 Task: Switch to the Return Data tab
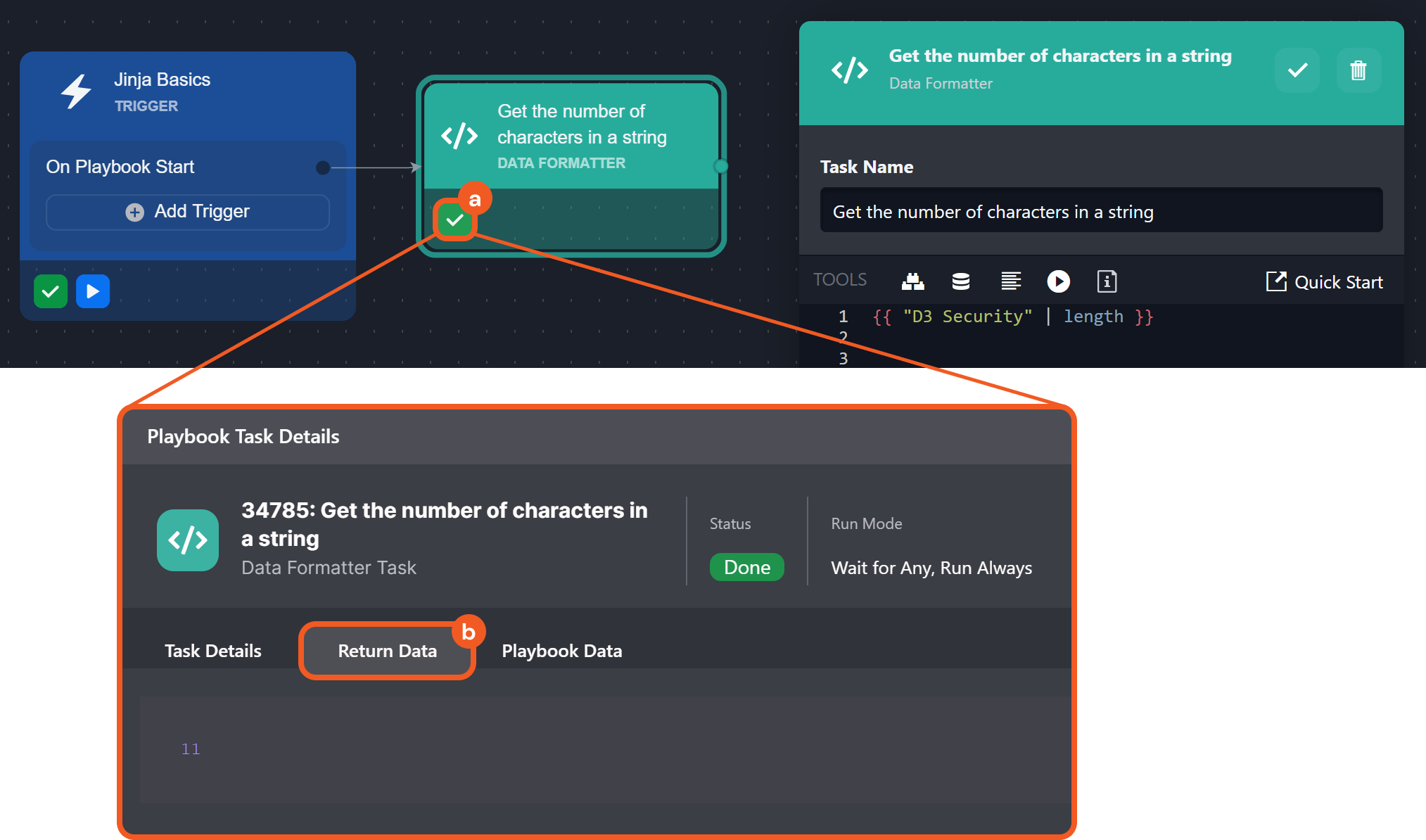[387, 651]
